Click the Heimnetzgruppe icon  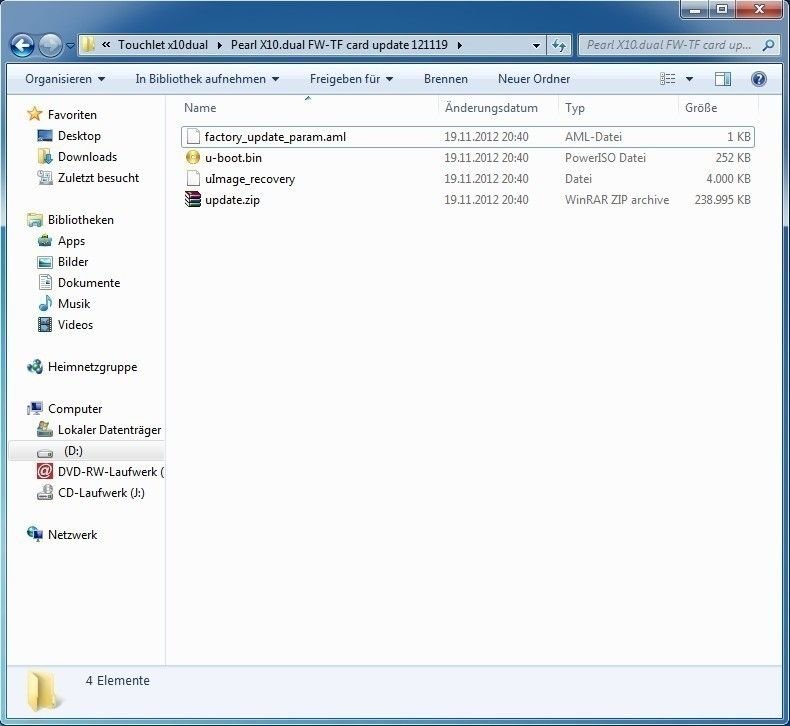35,367
